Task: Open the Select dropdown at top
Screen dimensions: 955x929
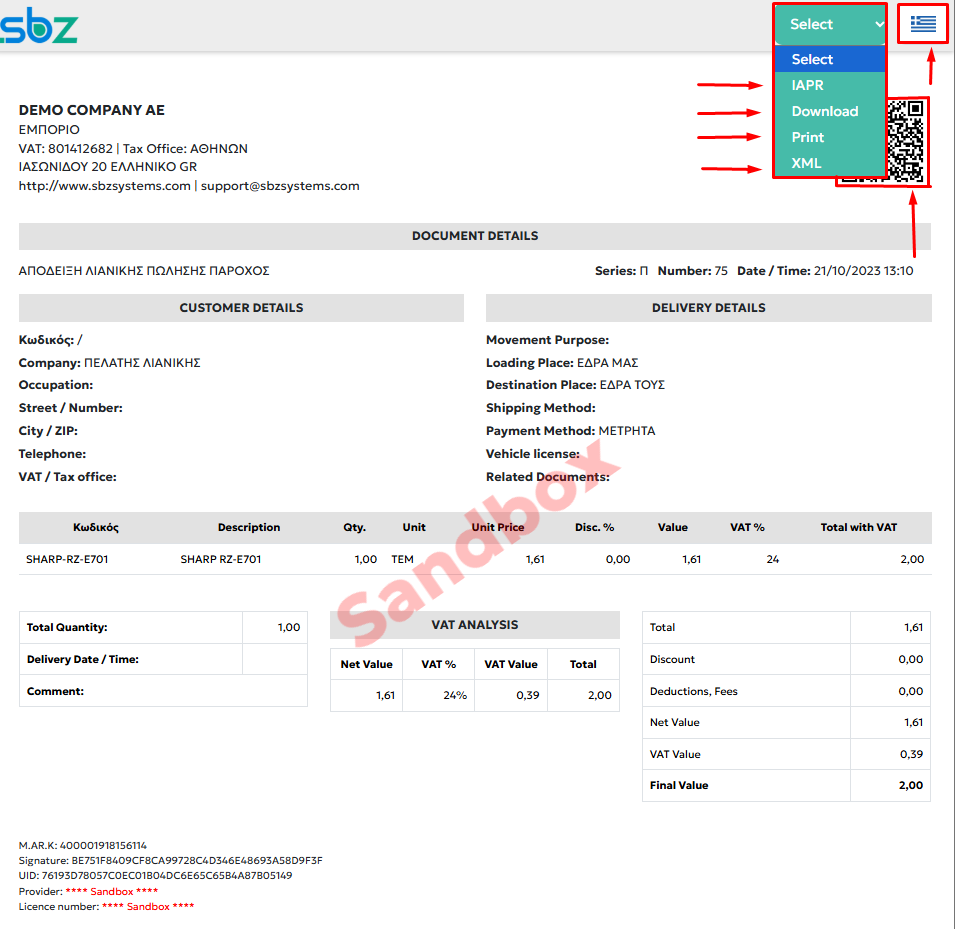Action: point(830,24)
